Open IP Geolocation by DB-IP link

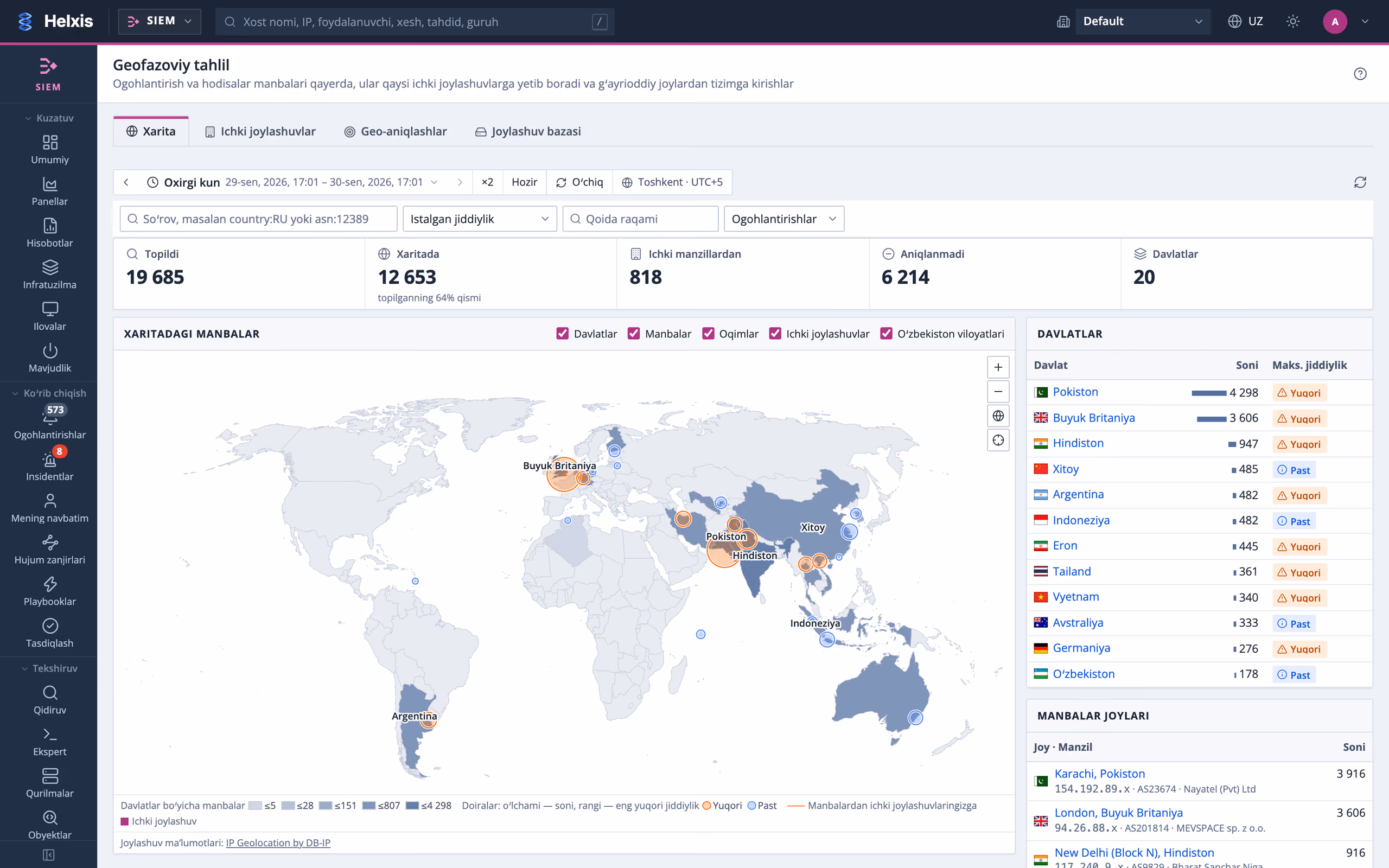(x=278, y=843)
